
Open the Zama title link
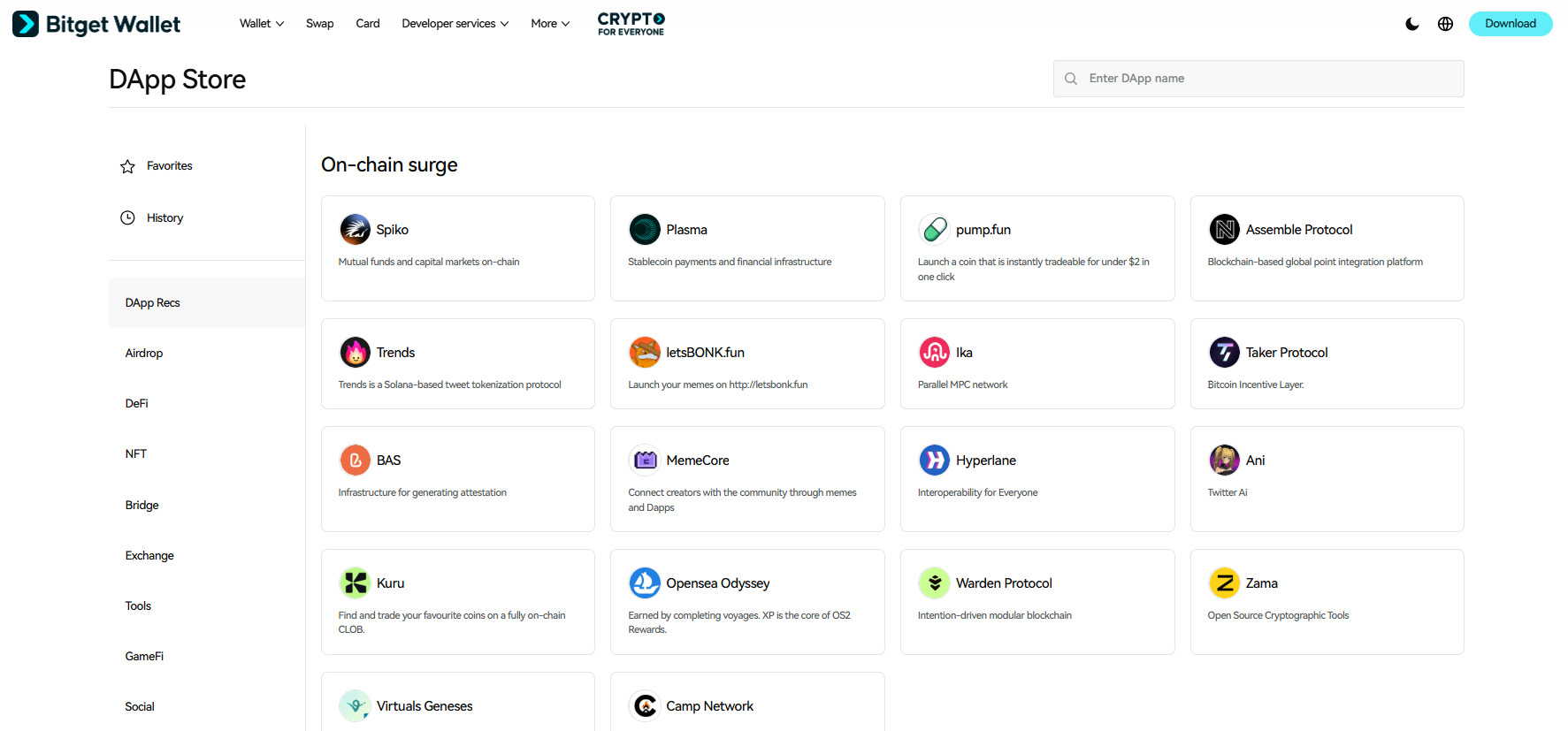coord(1262,583)
